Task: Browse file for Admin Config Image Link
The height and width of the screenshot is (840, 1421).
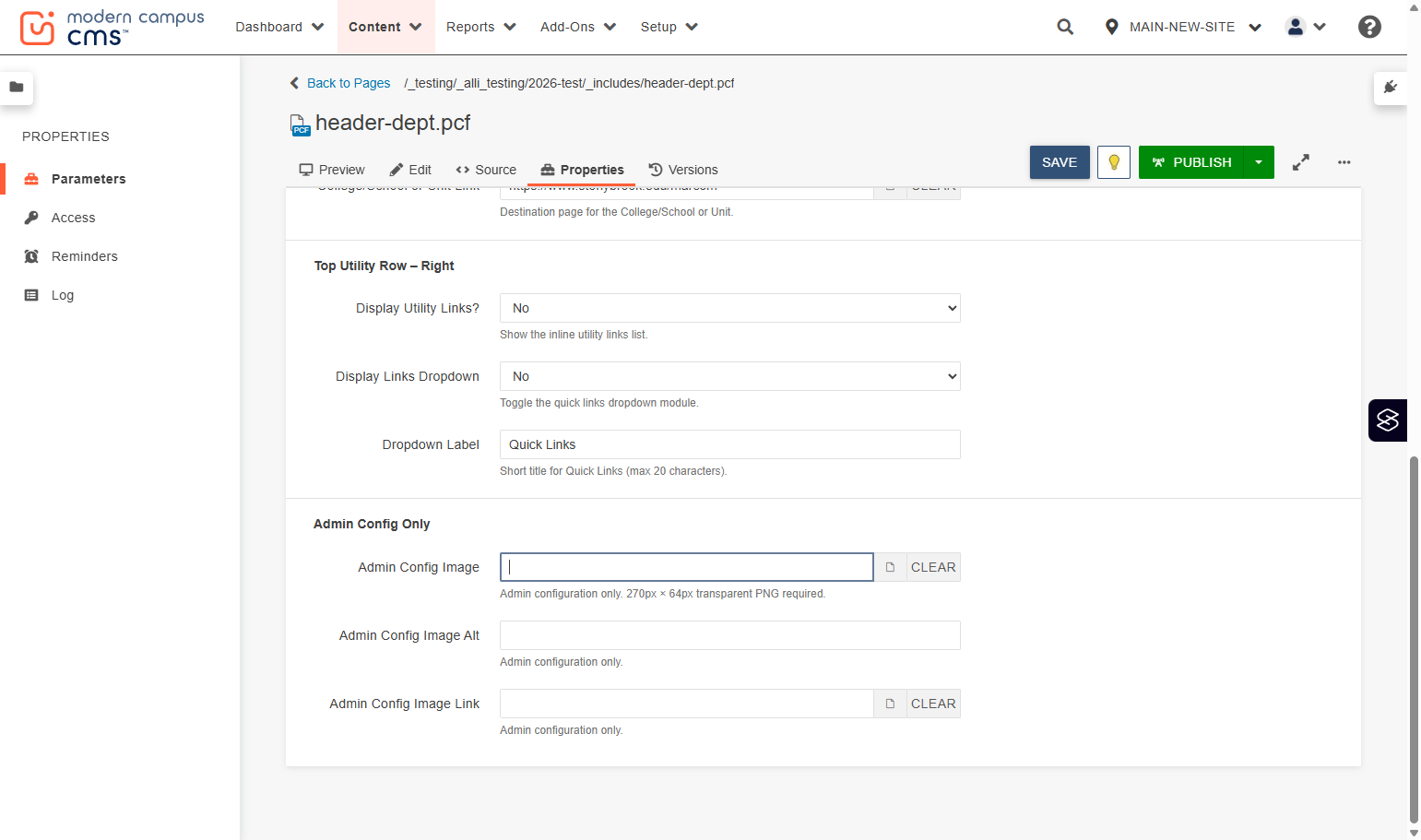Action: pos(890,704)
